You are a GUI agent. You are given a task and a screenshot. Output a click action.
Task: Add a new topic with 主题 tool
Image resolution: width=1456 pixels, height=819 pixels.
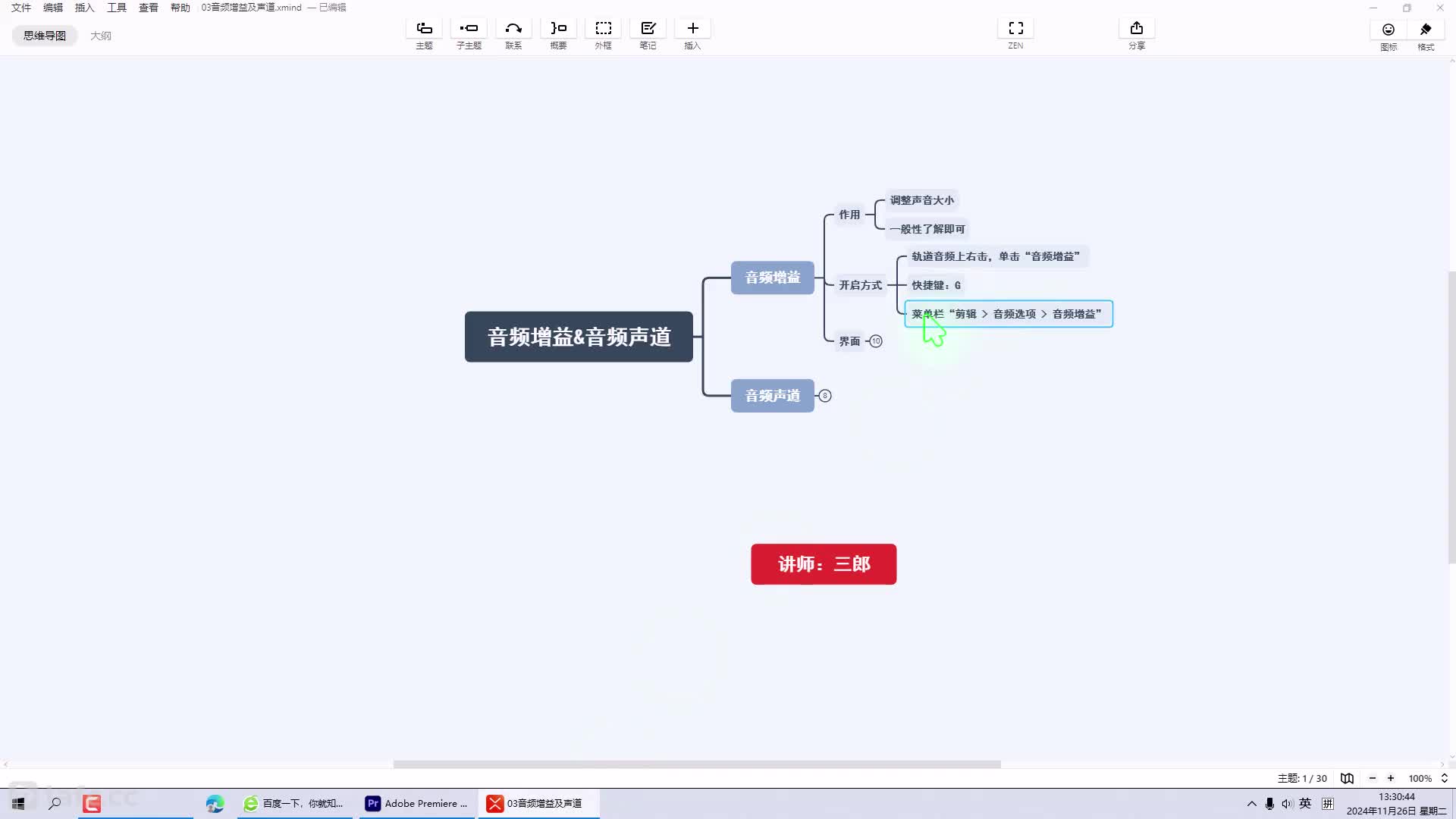tap(424, 35)
